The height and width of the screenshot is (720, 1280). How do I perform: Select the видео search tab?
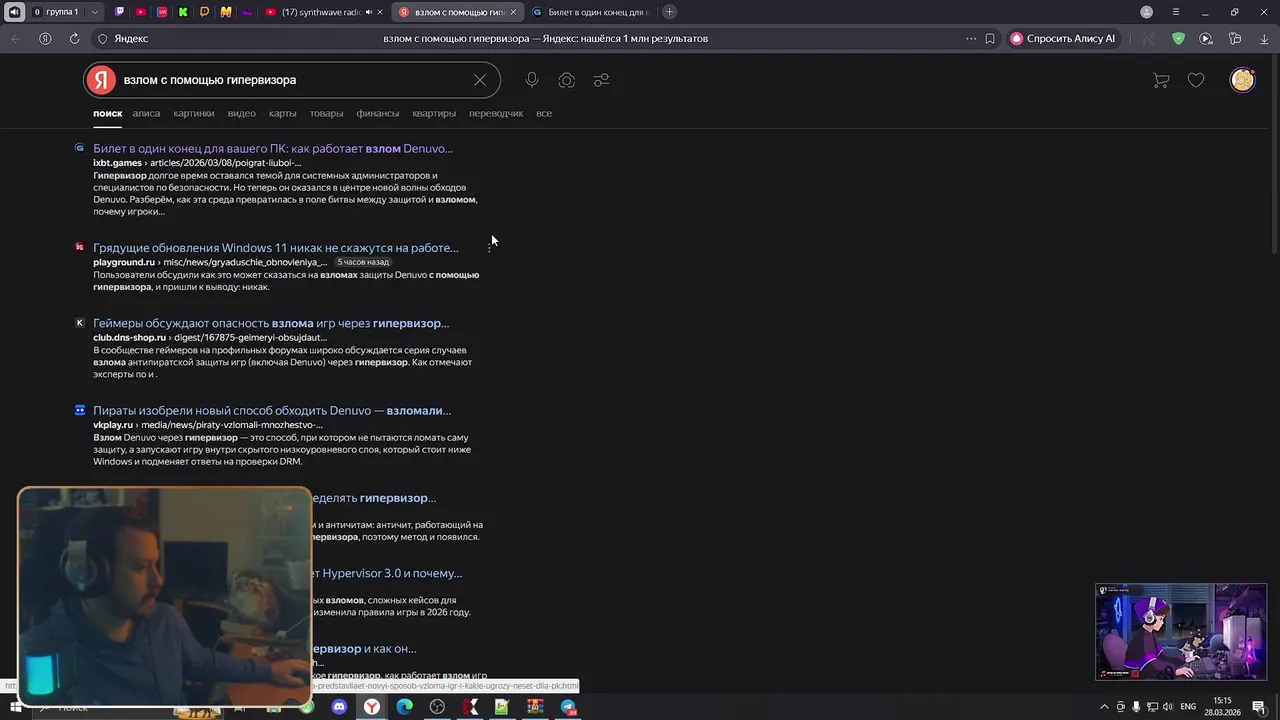pyautogui.click(x=241, y=113)
